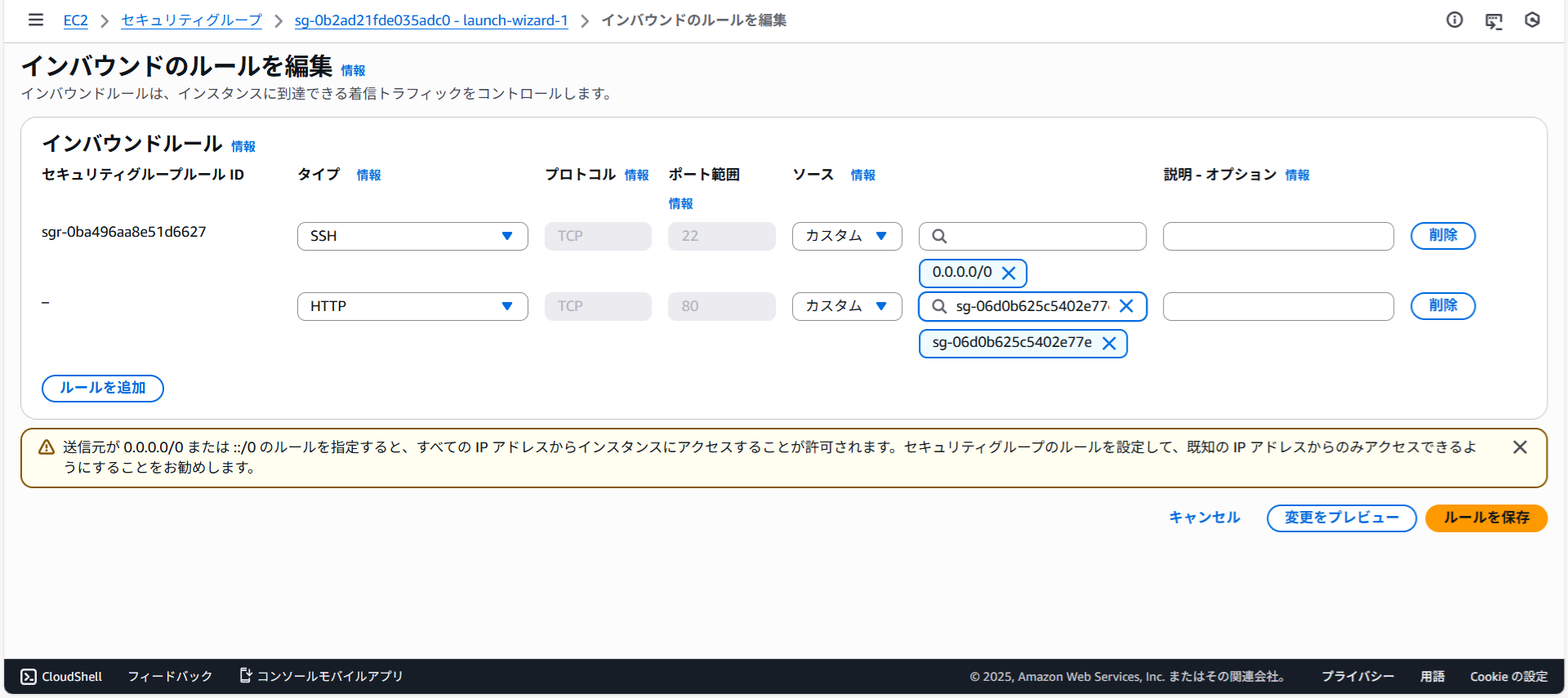The width and height of the screenshot is (1568, 698).
Task: Click the hexagon settings icon top right
Action: pos(1532,20)
